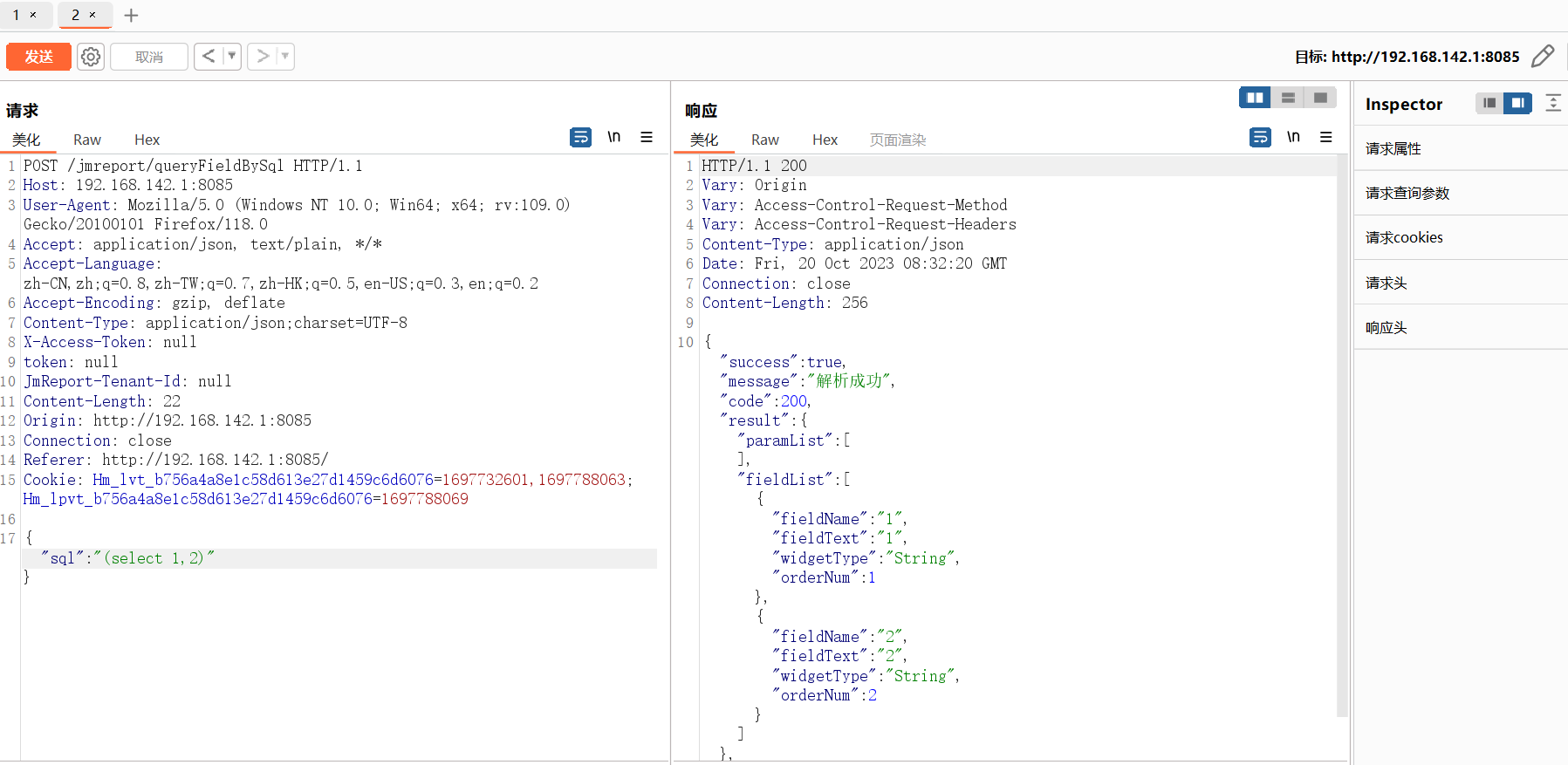Choose top-bottom split layout view
Image resolution: width=1568 pixels, height=765 pixels.
pos(1288,98)
